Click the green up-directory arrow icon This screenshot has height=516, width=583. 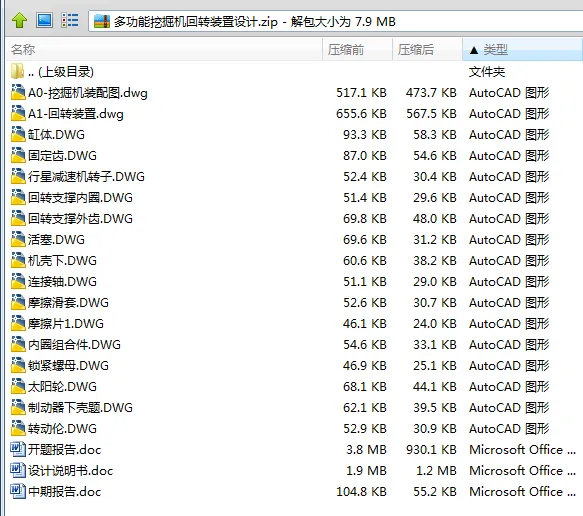(19, 20)
